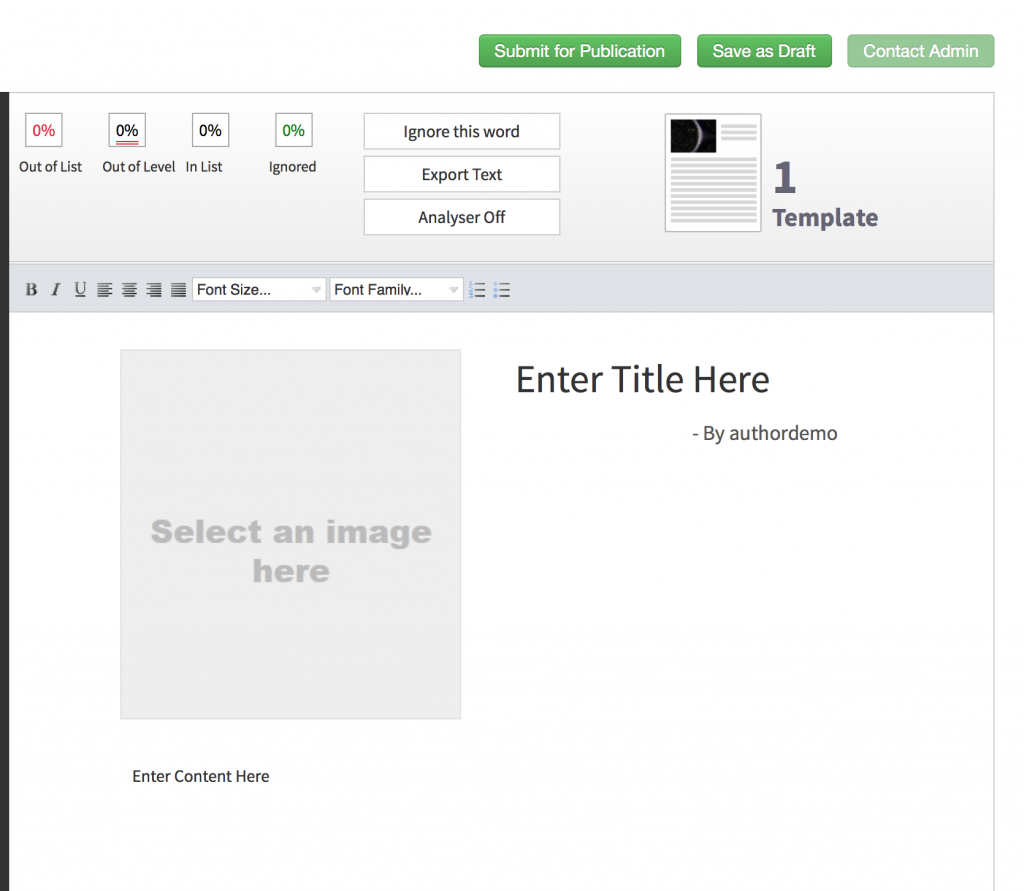Insert a numbered list

click(477, 290)
